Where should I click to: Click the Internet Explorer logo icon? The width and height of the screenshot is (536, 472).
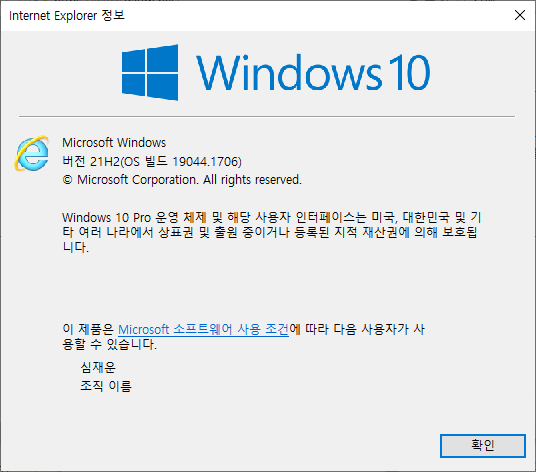[32, 153]
